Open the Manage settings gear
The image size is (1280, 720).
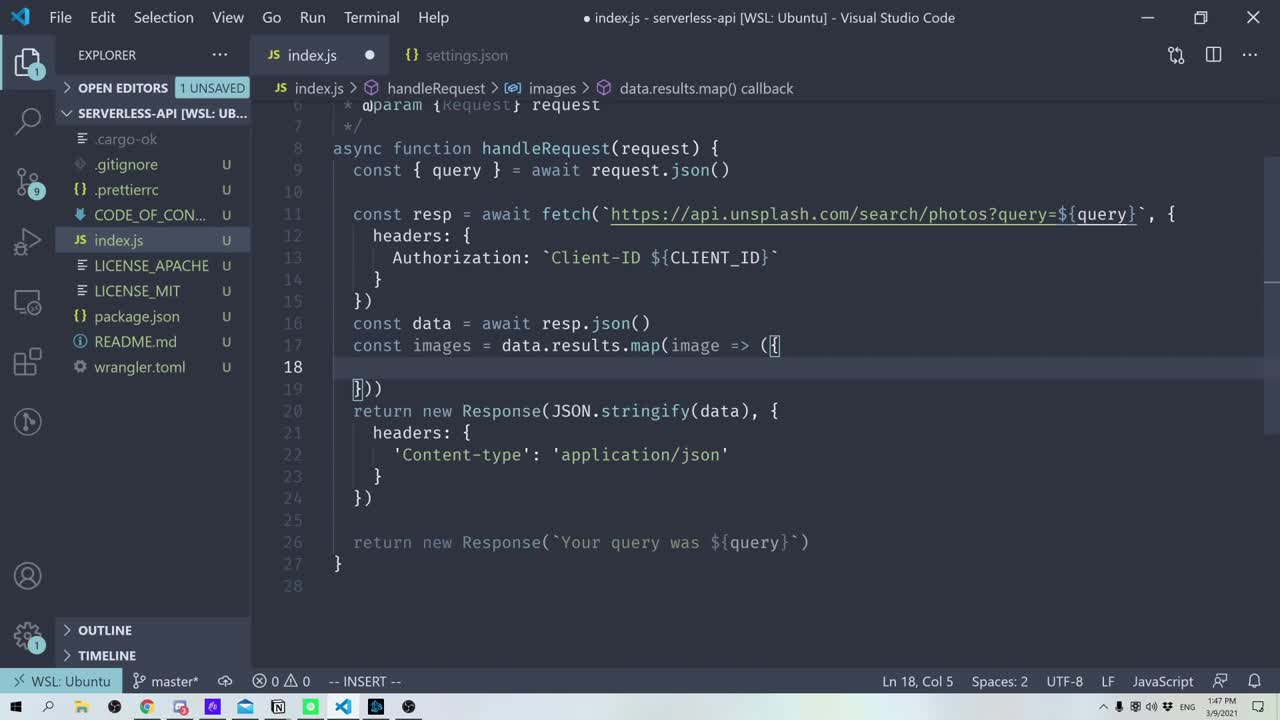click(x=28, y=636)
